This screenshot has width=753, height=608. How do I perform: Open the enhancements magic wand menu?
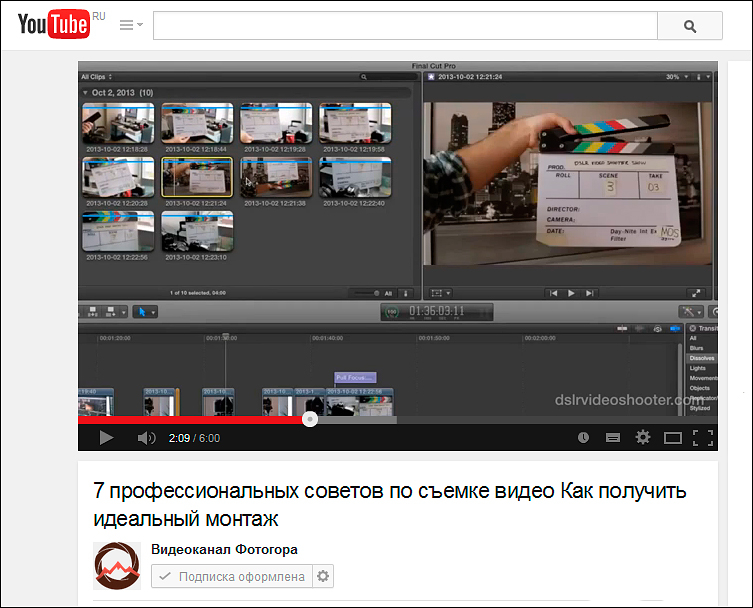691,312
